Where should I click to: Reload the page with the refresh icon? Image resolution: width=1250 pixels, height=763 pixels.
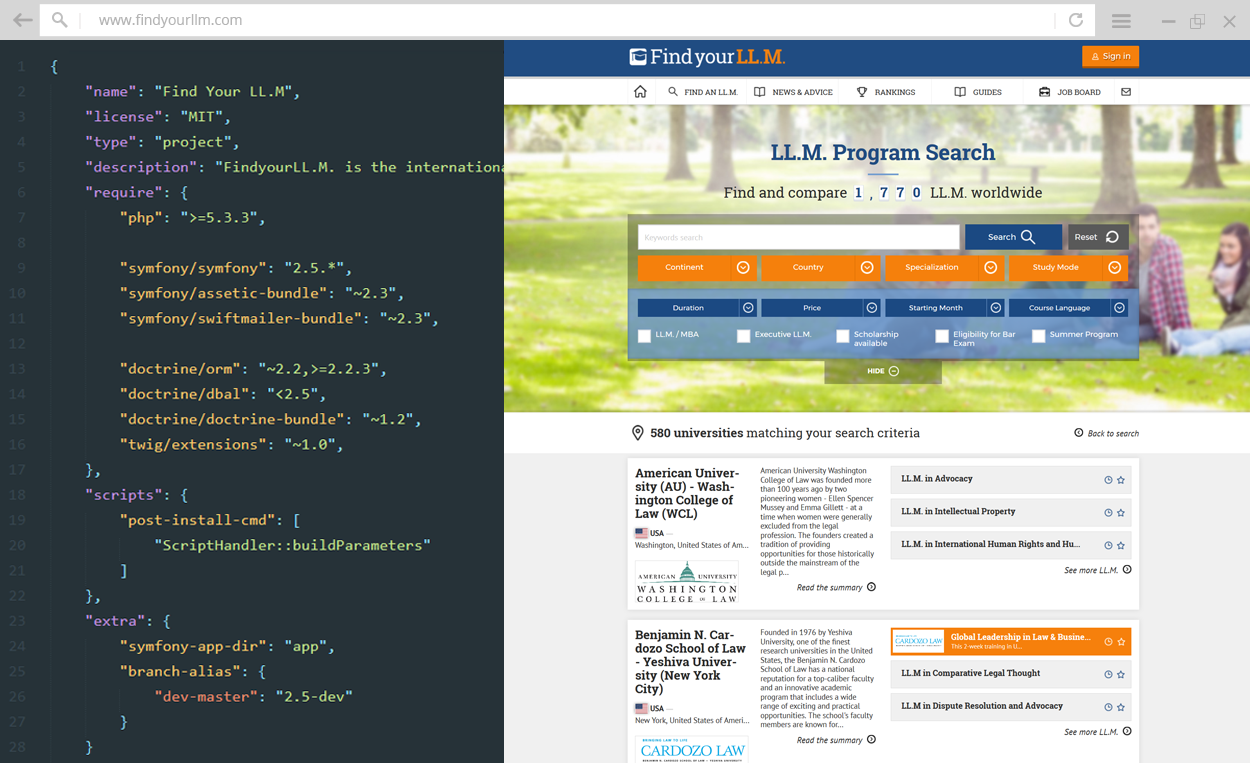click(1076, 20)
